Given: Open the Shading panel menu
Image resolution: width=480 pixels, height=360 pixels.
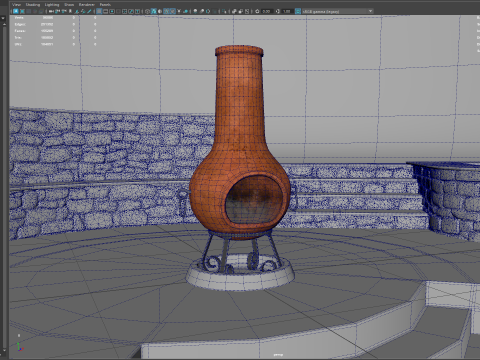Looking at the screenshot, I should pos(33,5).
